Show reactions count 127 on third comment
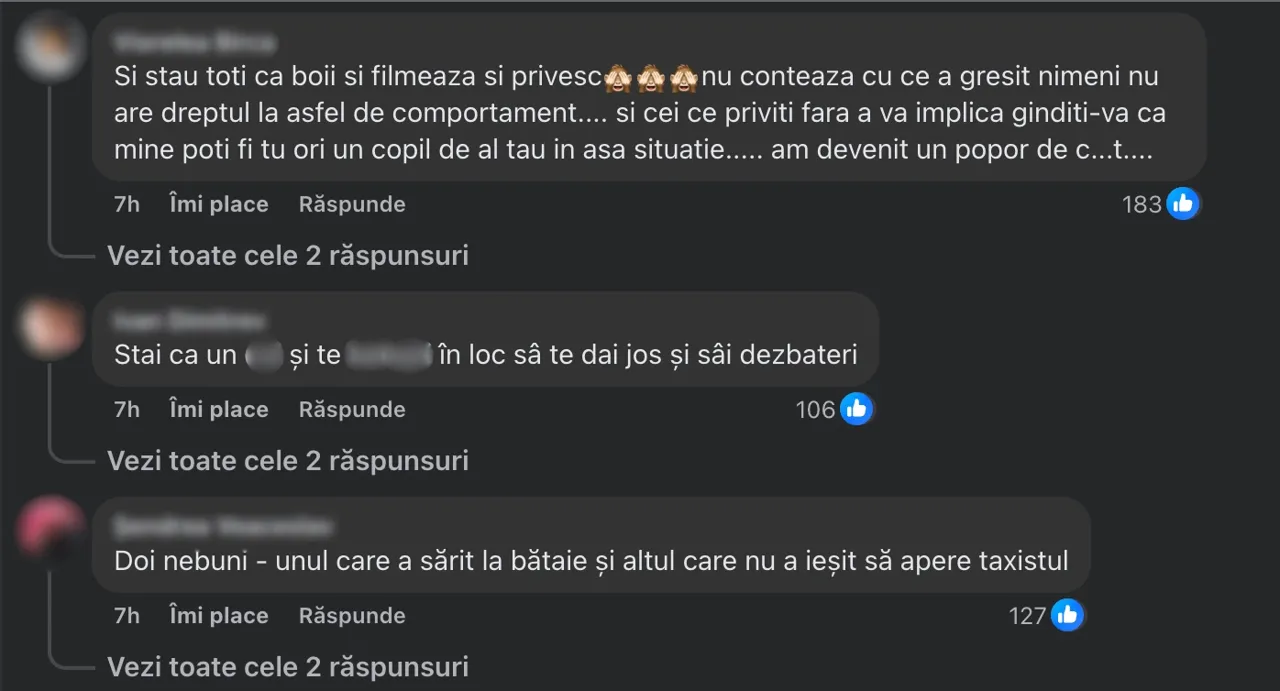Screen dimensions: 1280x691 pyautogui.click(x=1027, y=616)
